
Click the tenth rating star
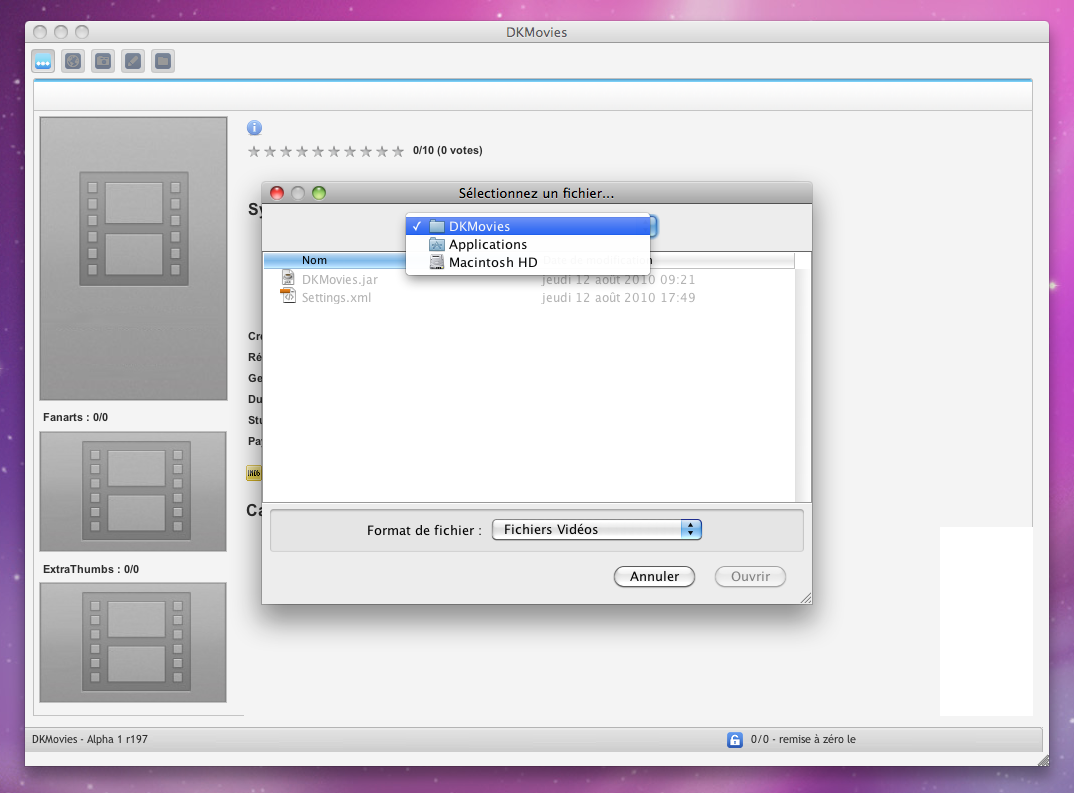pos(397,151)
